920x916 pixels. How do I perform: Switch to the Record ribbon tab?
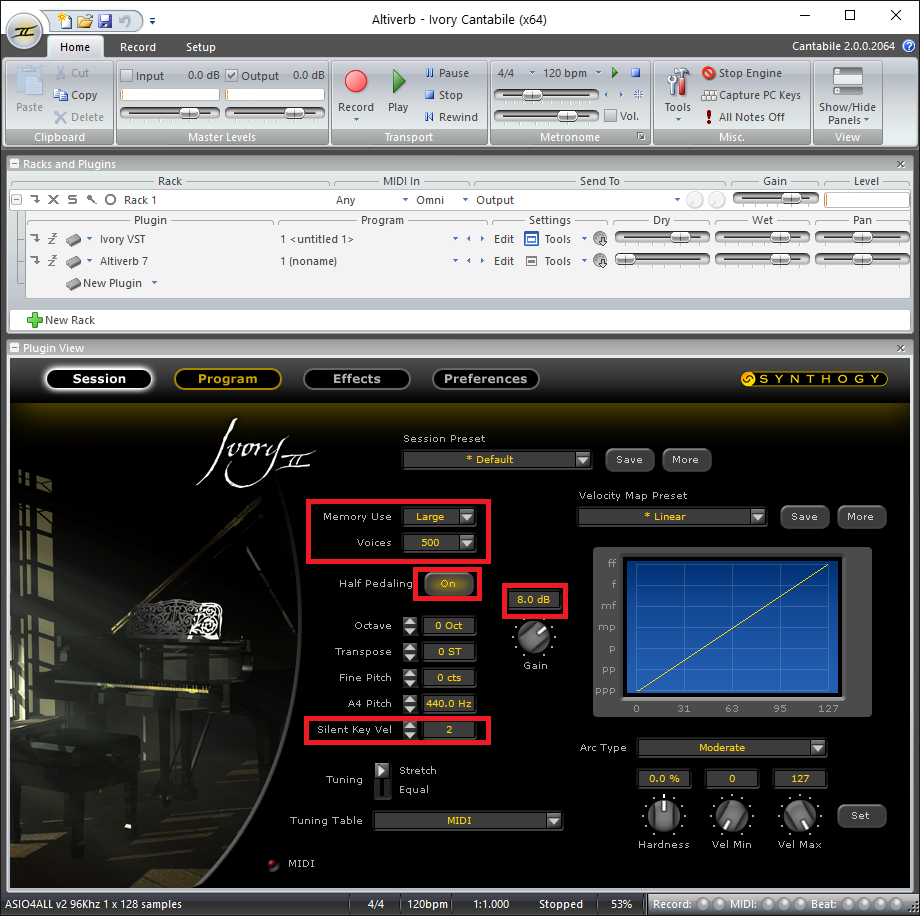138,47
